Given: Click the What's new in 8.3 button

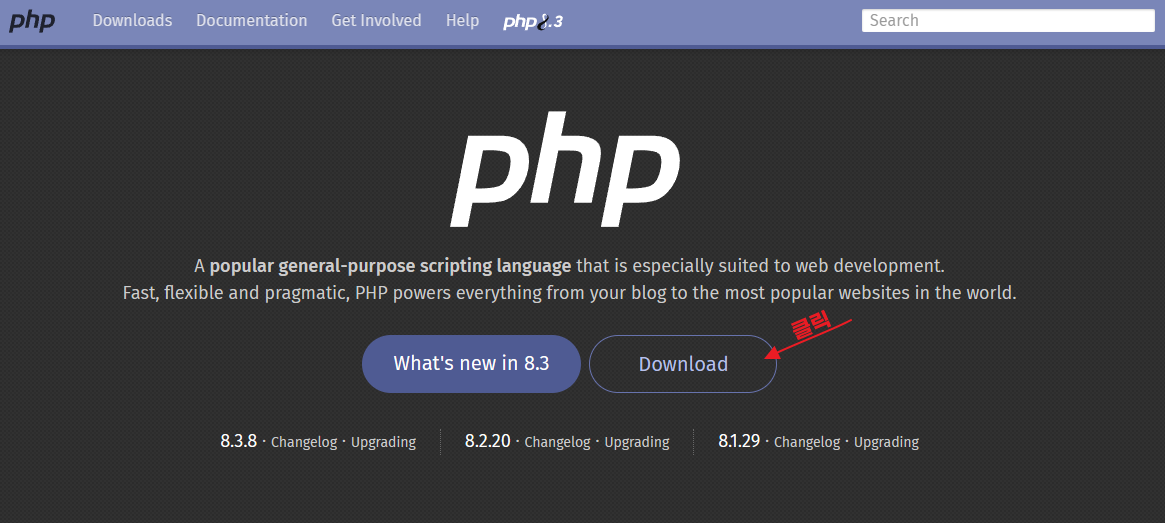Looking at the screenshot, I should [x=471, y=364].
